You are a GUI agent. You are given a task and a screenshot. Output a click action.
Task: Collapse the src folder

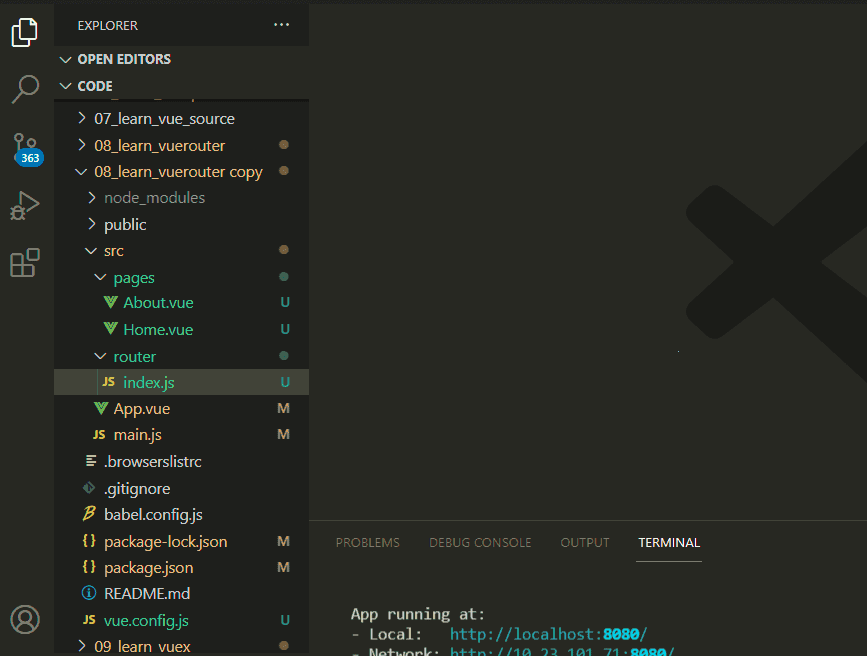(x=91, y=251)
